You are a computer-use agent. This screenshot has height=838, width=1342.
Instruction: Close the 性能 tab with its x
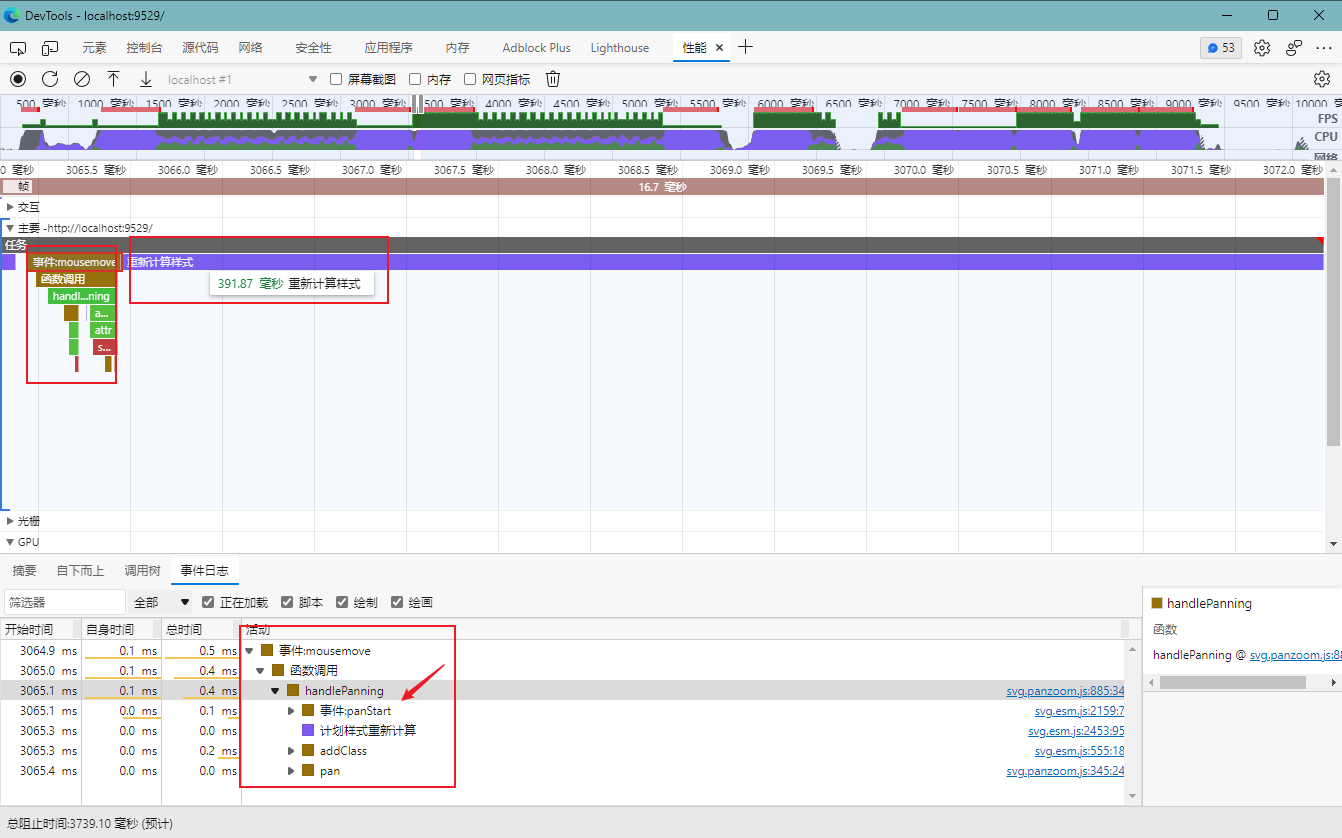(x=719, y=48)
